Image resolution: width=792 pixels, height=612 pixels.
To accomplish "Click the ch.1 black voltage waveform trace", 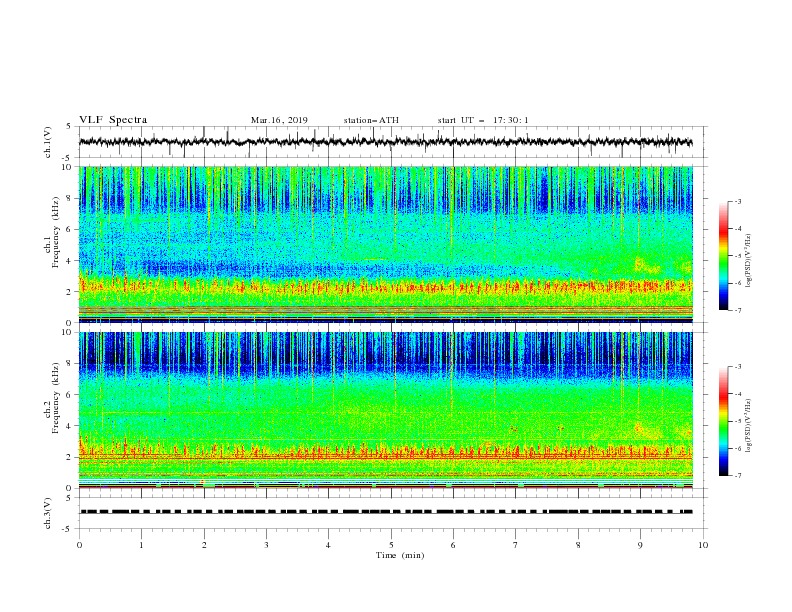I will (x=385, y=142).
